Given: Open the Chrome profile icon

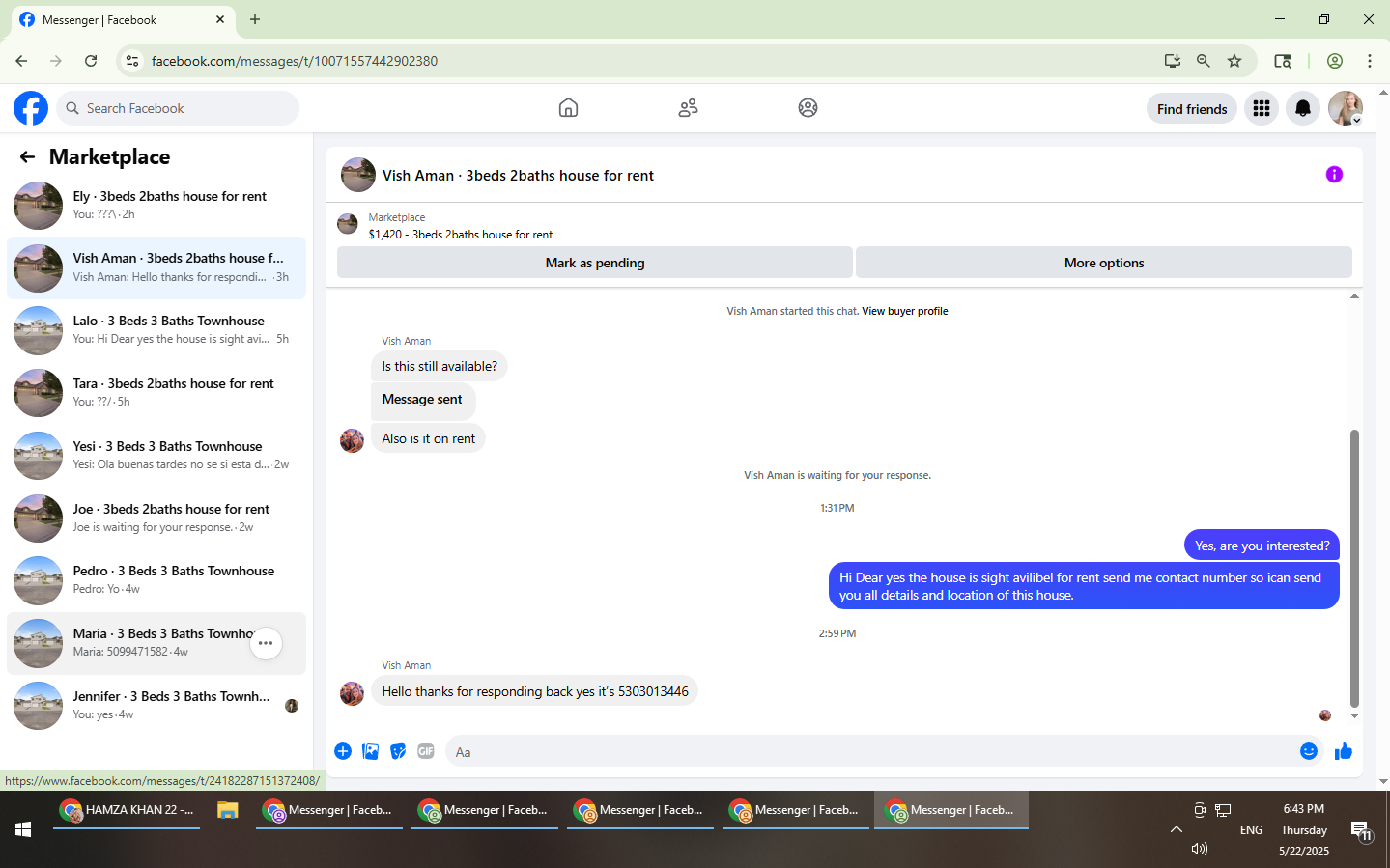Looking at the screenshot, I should click(x=1335, y=61).
